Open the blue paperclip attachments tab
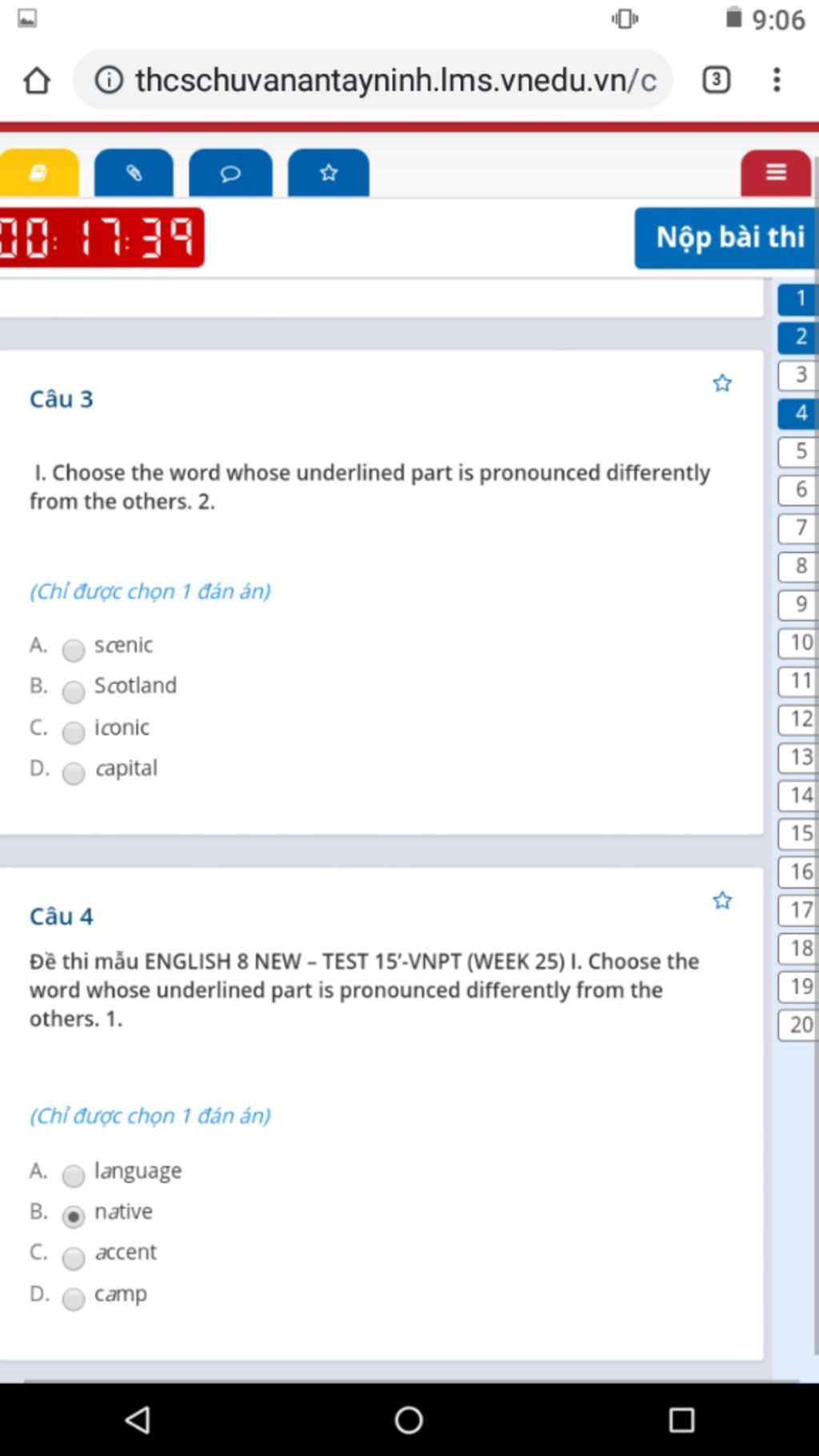 (x=134, y=173)
